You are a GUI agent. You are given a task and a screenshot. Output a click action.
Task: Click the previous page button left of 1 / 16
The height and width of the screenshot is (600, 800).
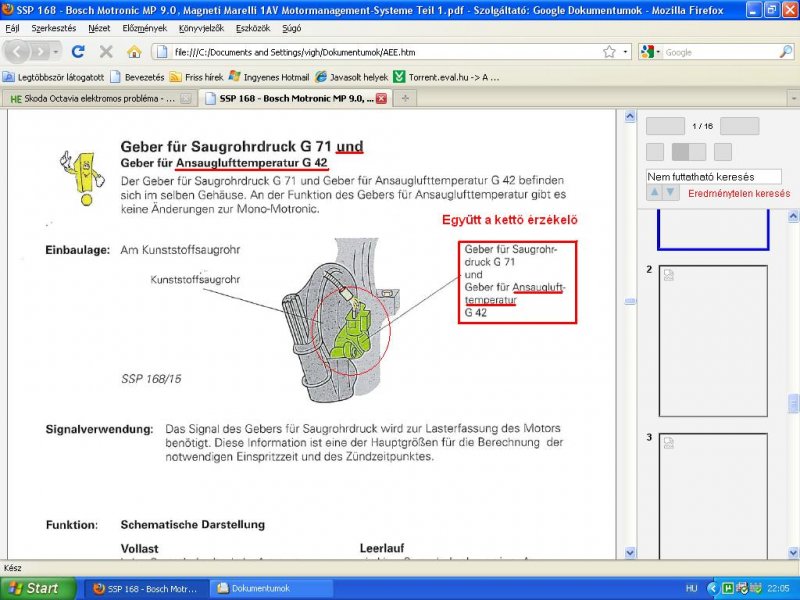(665, 126)
